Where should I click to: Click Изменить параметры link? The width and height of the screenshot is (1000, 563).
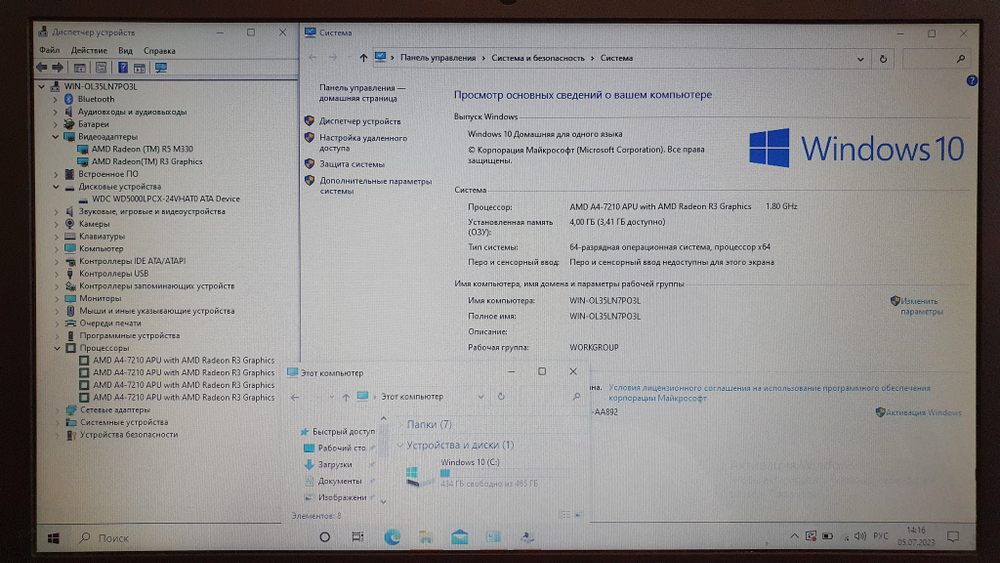tap(921, 306)
